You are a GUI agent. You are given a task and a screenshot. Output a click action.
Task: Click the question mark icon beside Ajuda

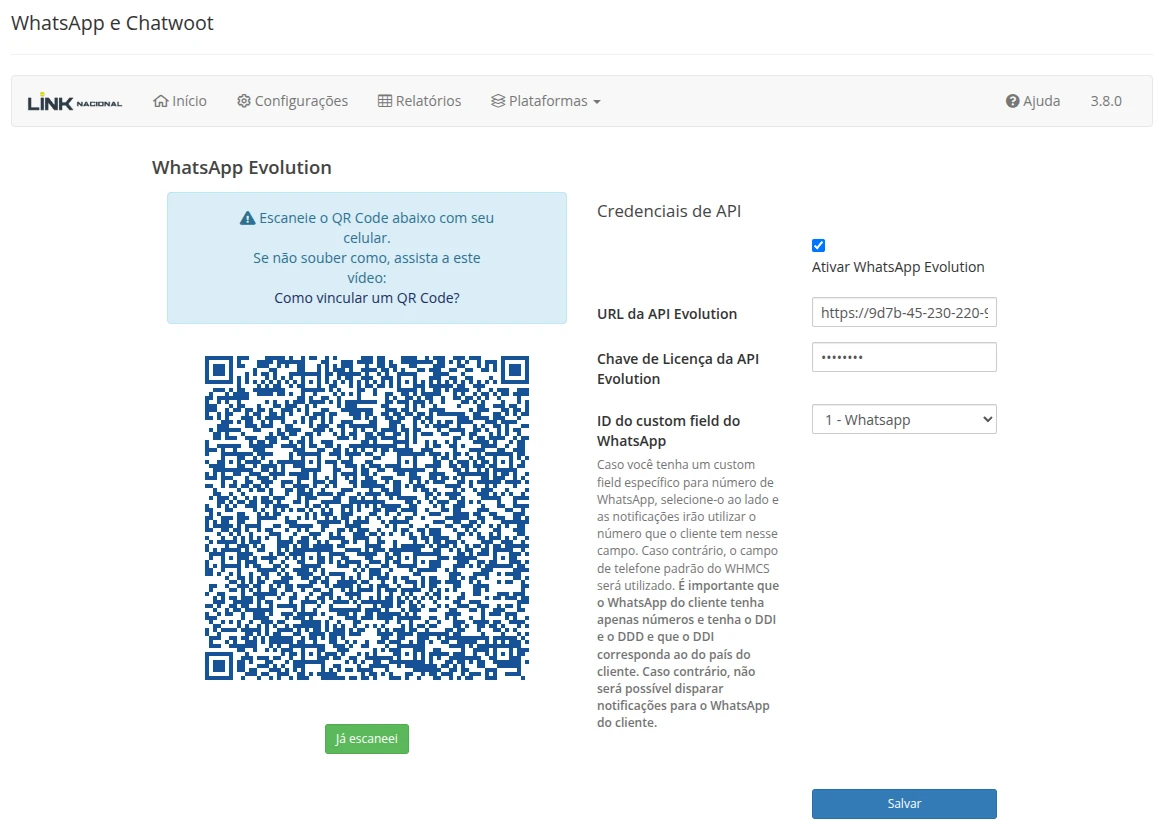[1012, 101]
